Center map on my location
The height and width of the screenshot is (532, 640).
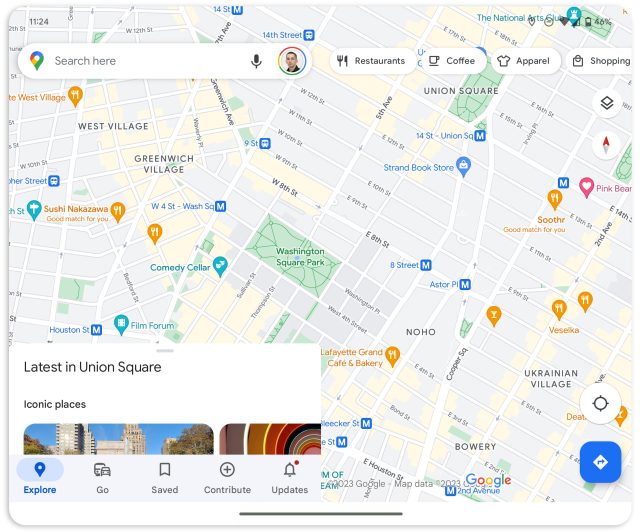click(x=600, y=403)
